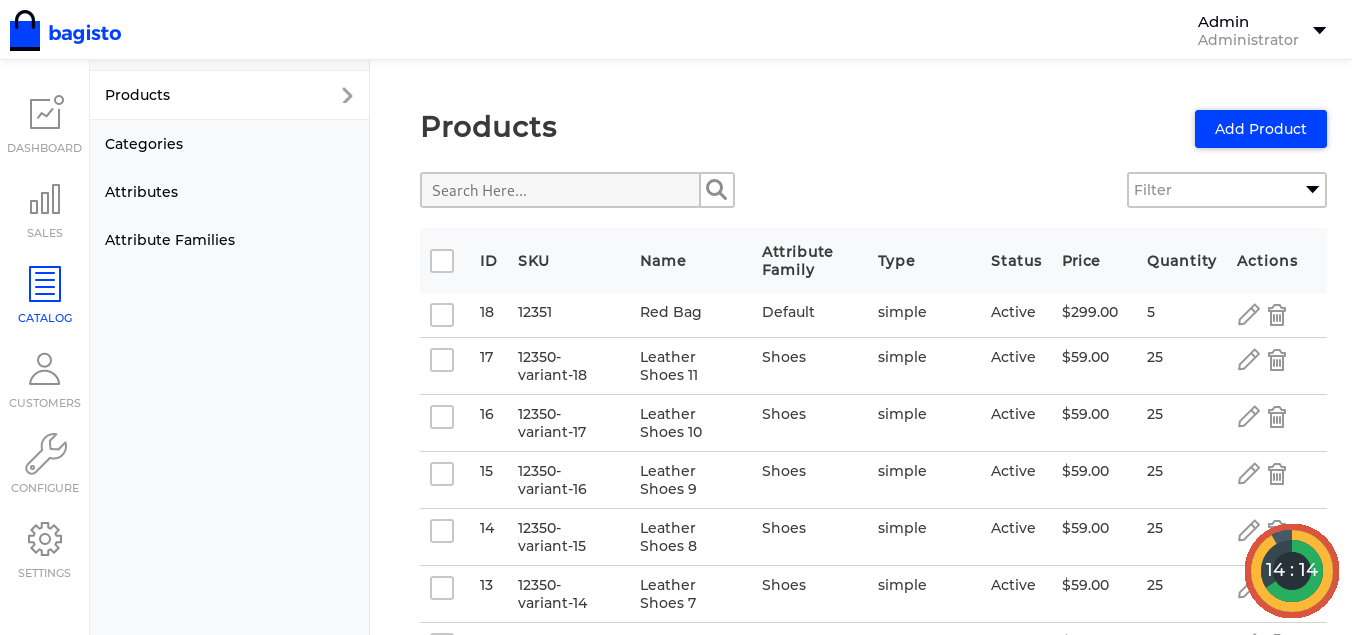Click the Administrator role label

1248,40
